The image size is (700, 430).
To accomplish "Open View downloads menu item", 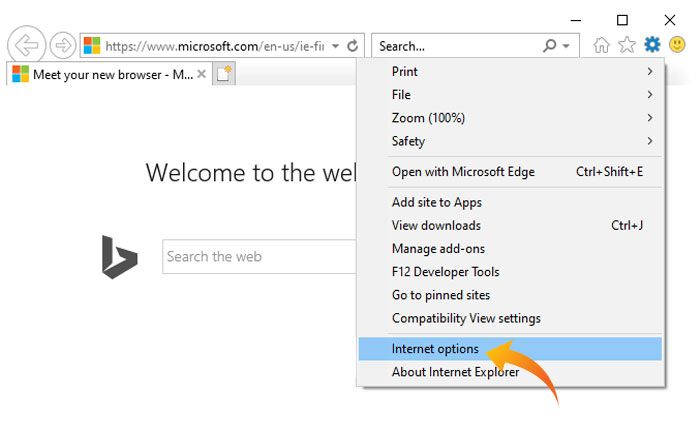I will coord(436,225).
